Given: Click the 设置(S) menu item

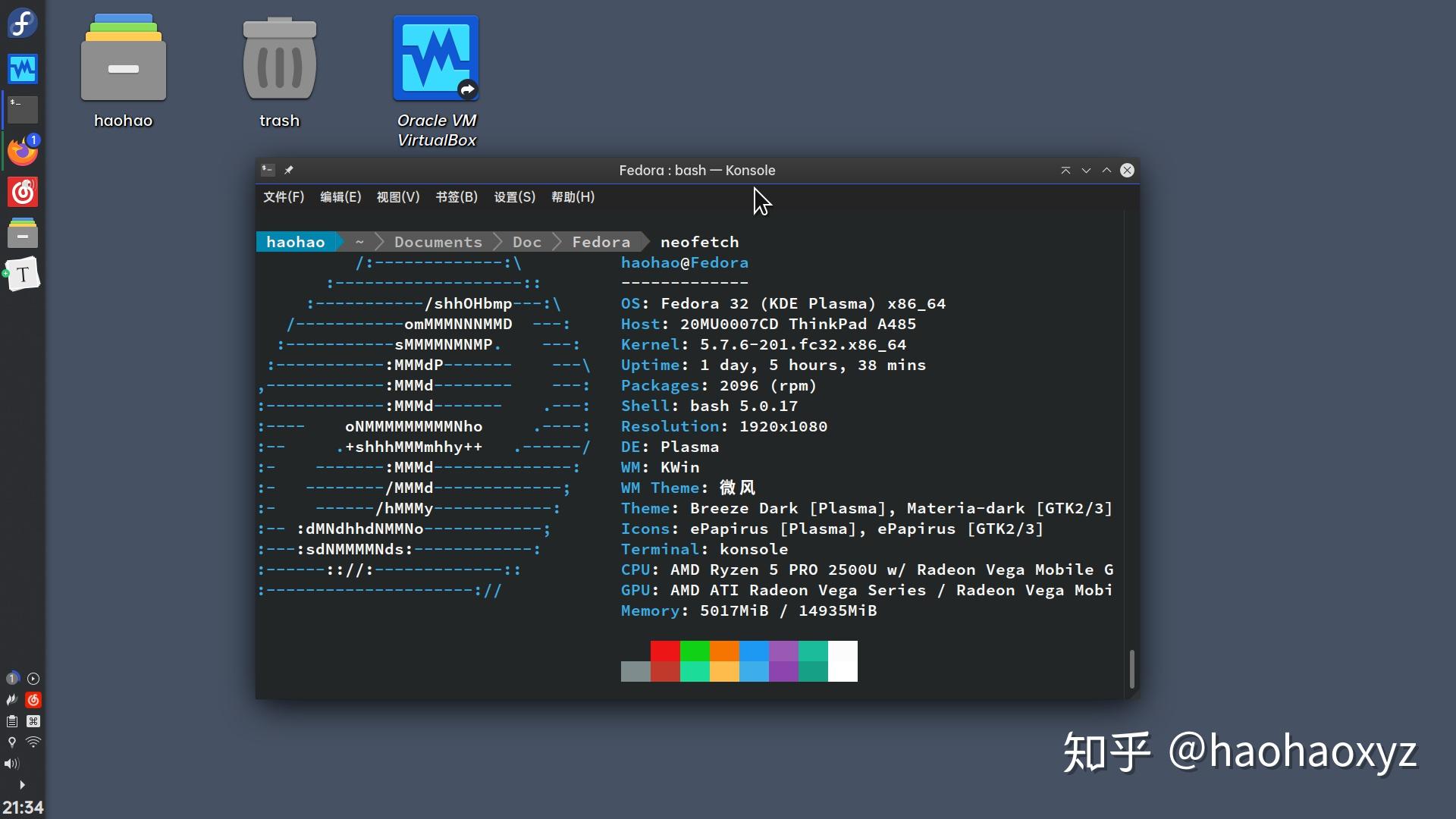Looking at the screenshot, I should (x=514, y=197).
